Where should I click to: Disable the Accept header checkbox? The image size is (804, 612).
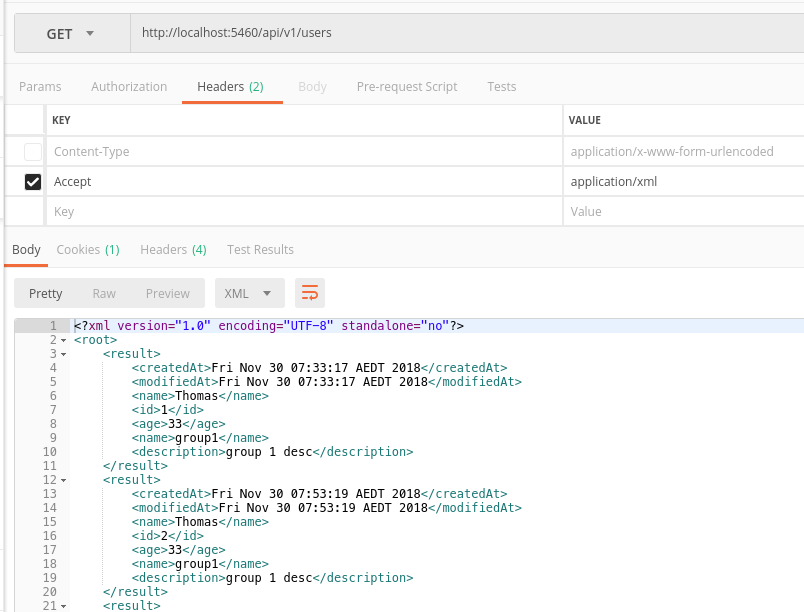(x=33, y=181)
